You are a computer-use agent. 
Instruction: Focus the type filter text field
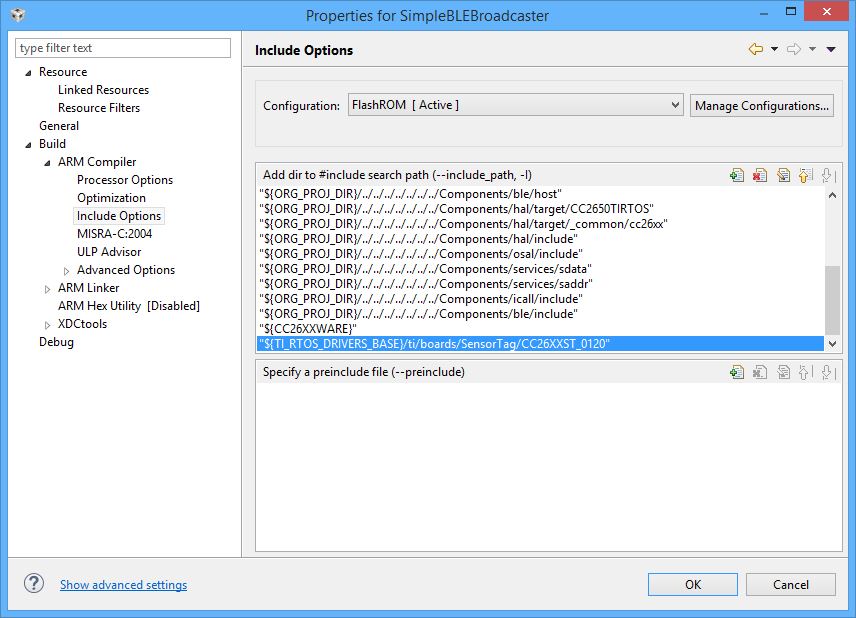[x=123, y=48]
